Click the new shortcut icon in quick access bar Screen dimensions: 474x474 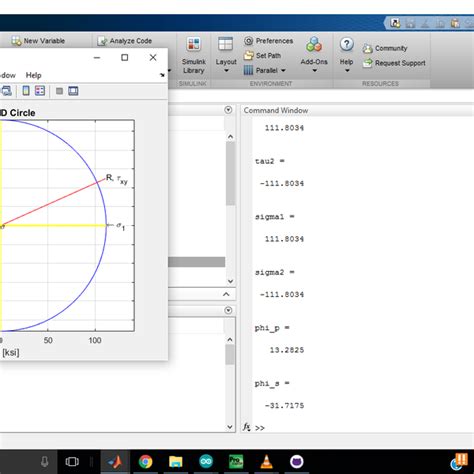(395, 23)
